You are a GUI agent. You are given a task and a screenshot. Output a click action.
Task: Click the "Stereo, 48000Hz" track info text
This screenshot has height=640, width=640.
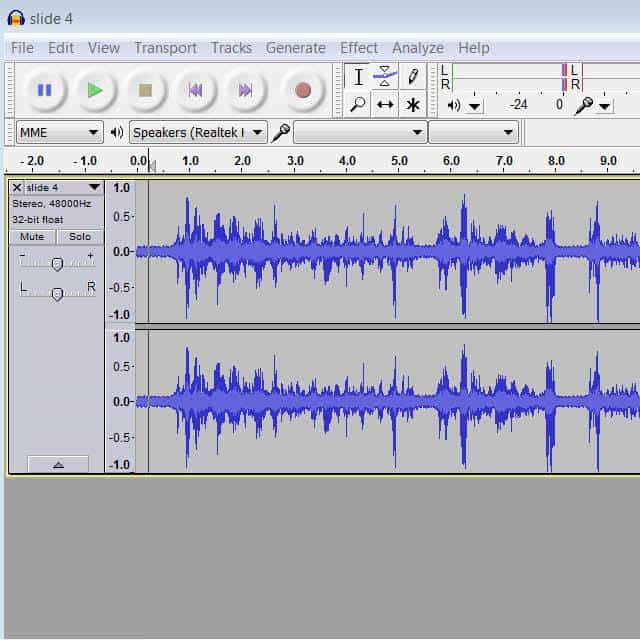(x=51, y=204)
